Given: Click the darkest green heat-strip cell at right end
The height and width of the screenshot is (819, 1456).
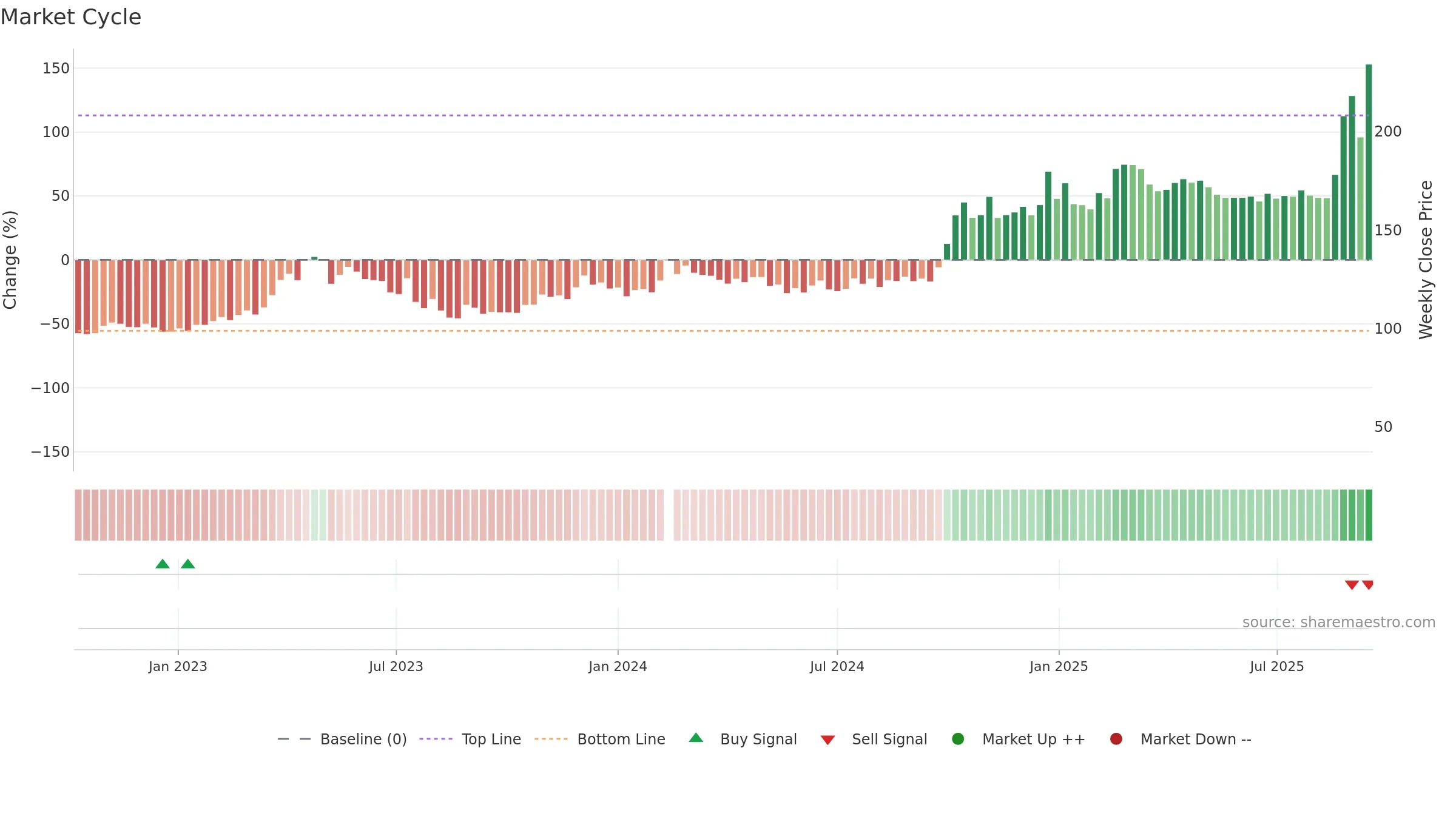Looking at the screenshot, I should pyautogui.click(x=1369, y=515).
